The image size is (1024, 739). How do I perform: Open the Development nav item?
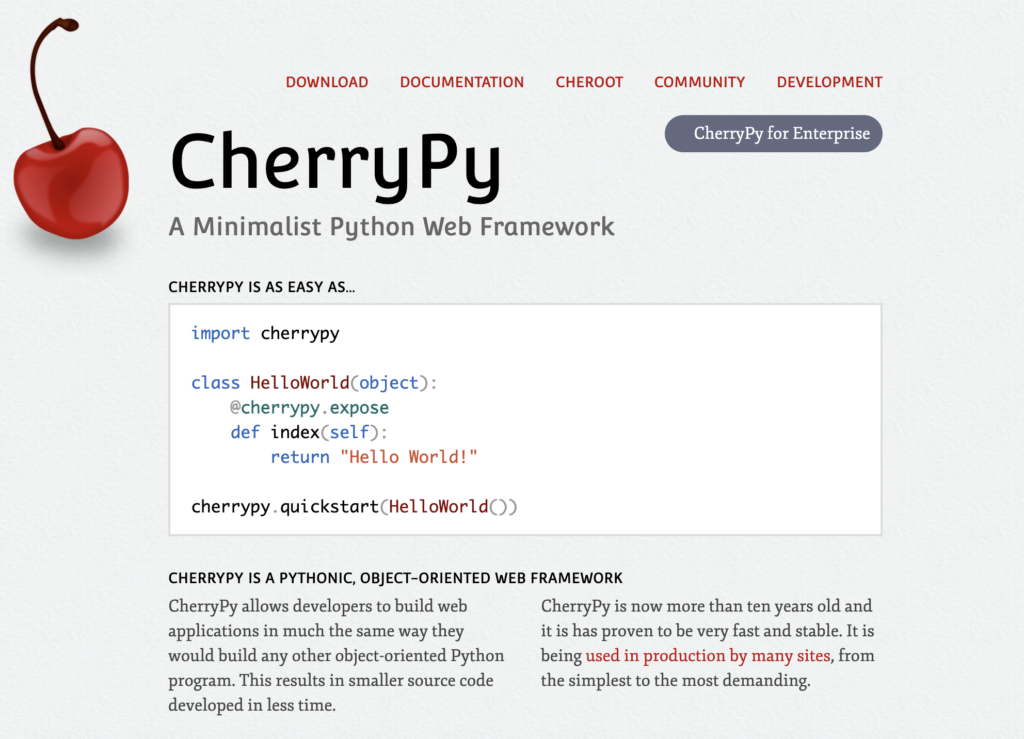click(829, 82)
